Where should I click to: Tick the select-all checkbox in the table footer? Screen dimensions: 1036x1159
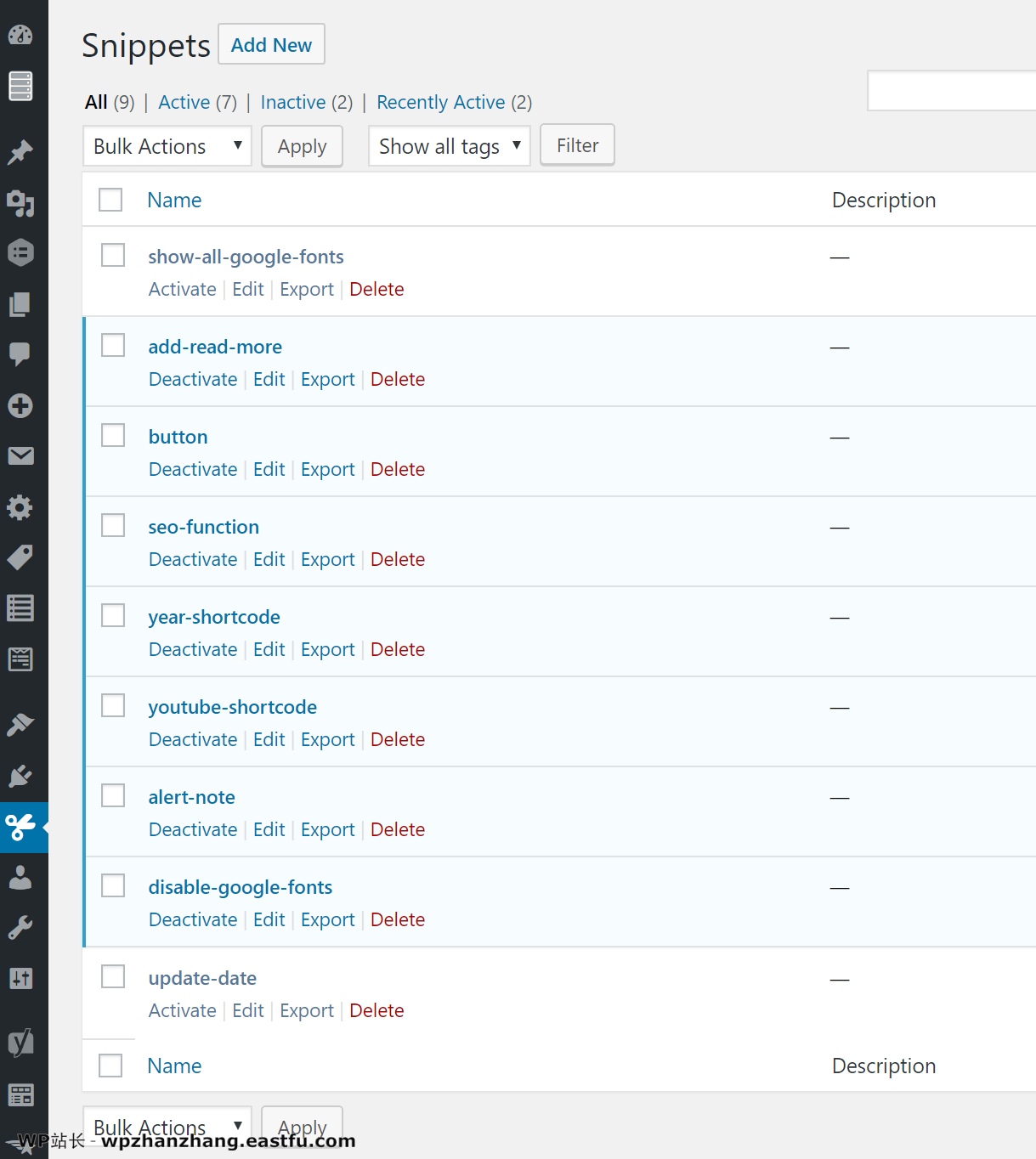coord(110,1066)
